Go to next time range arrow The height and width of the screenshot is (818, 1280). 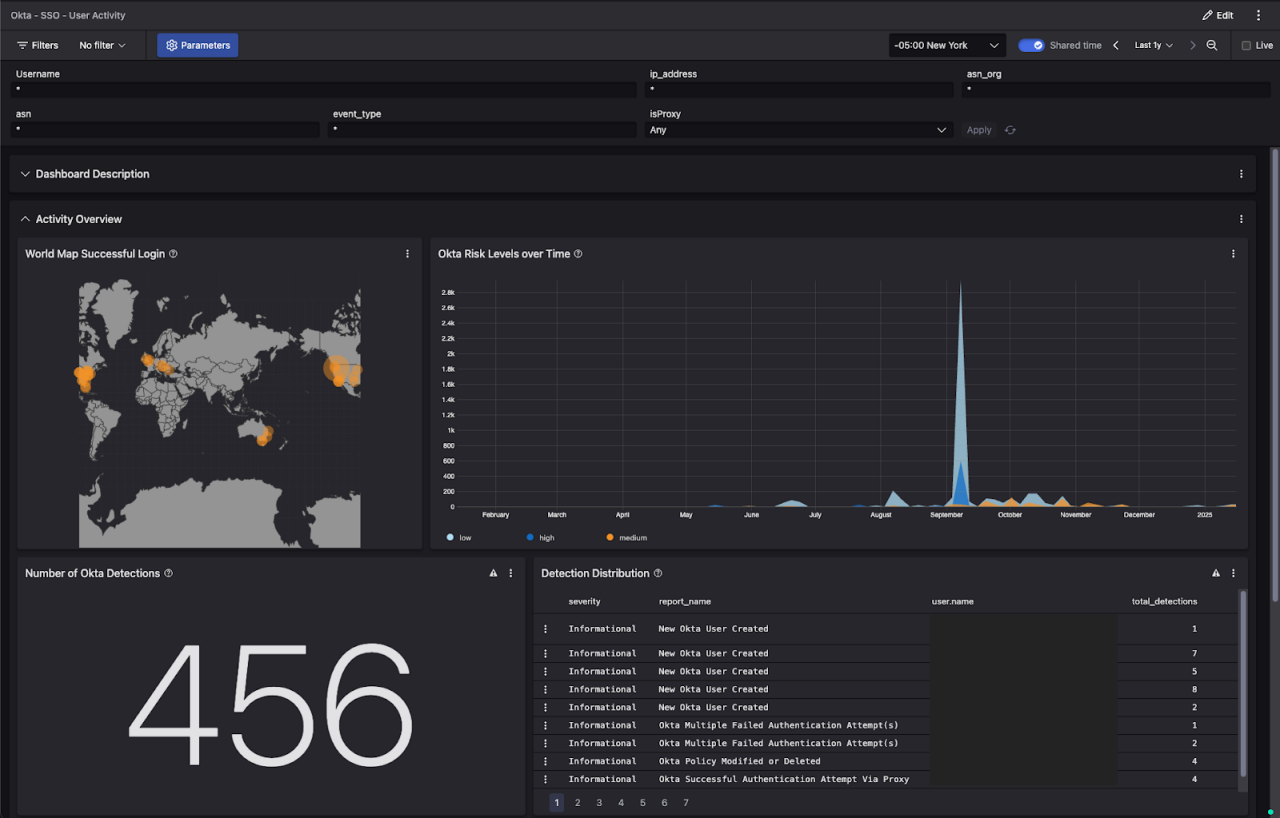point(1192,45)
